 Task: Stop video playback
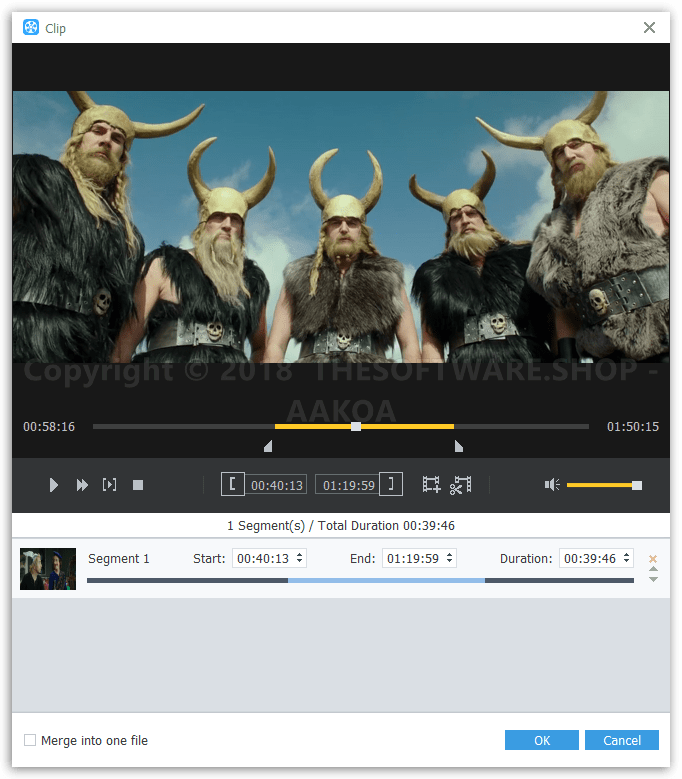click(x=138, y=485)
